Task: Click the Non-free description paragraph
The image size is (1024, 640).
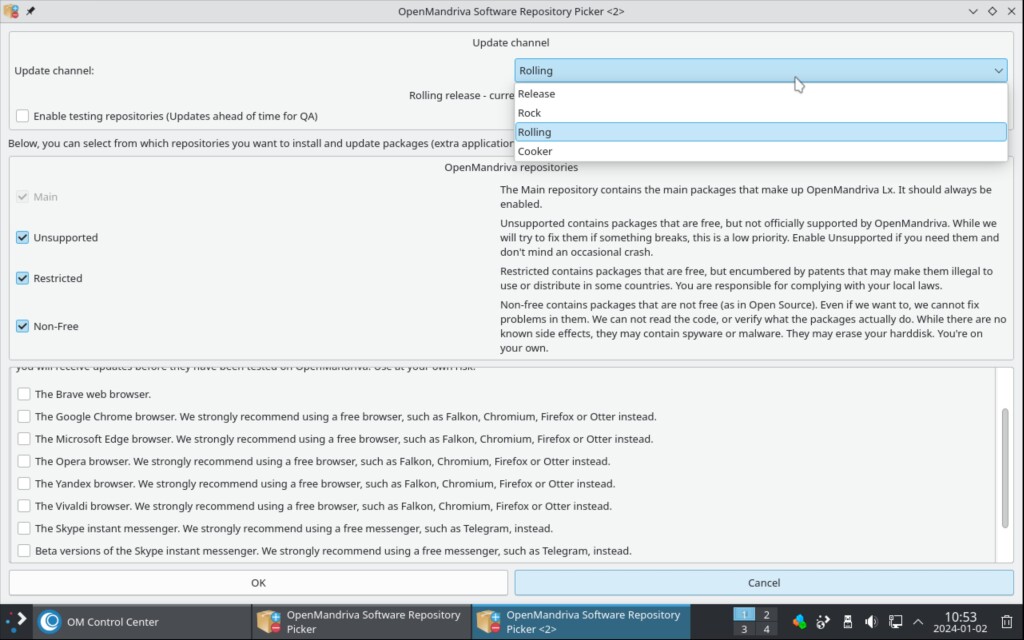Action: click(x=753, y=326)
